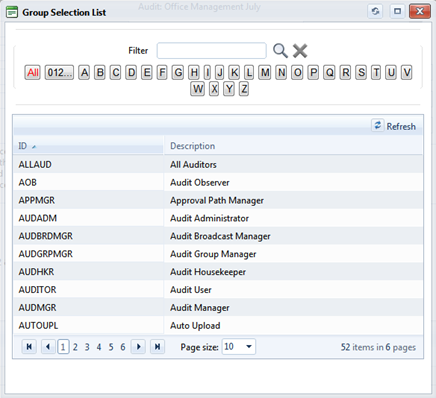Screen dimensions: 436x398
Task: Filter groups starting with W
Action: 198,89
